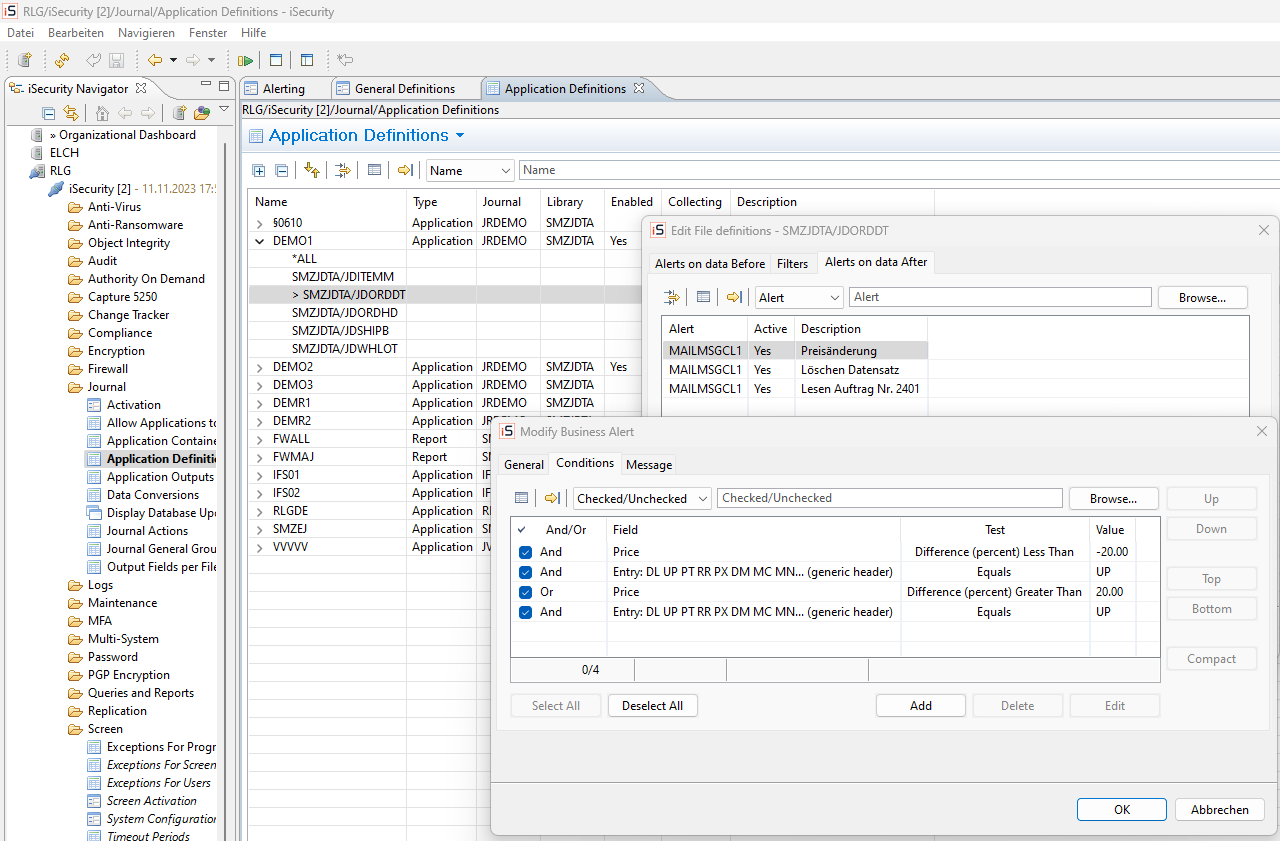
Task: Click the Add button
Action: point(921,706)
